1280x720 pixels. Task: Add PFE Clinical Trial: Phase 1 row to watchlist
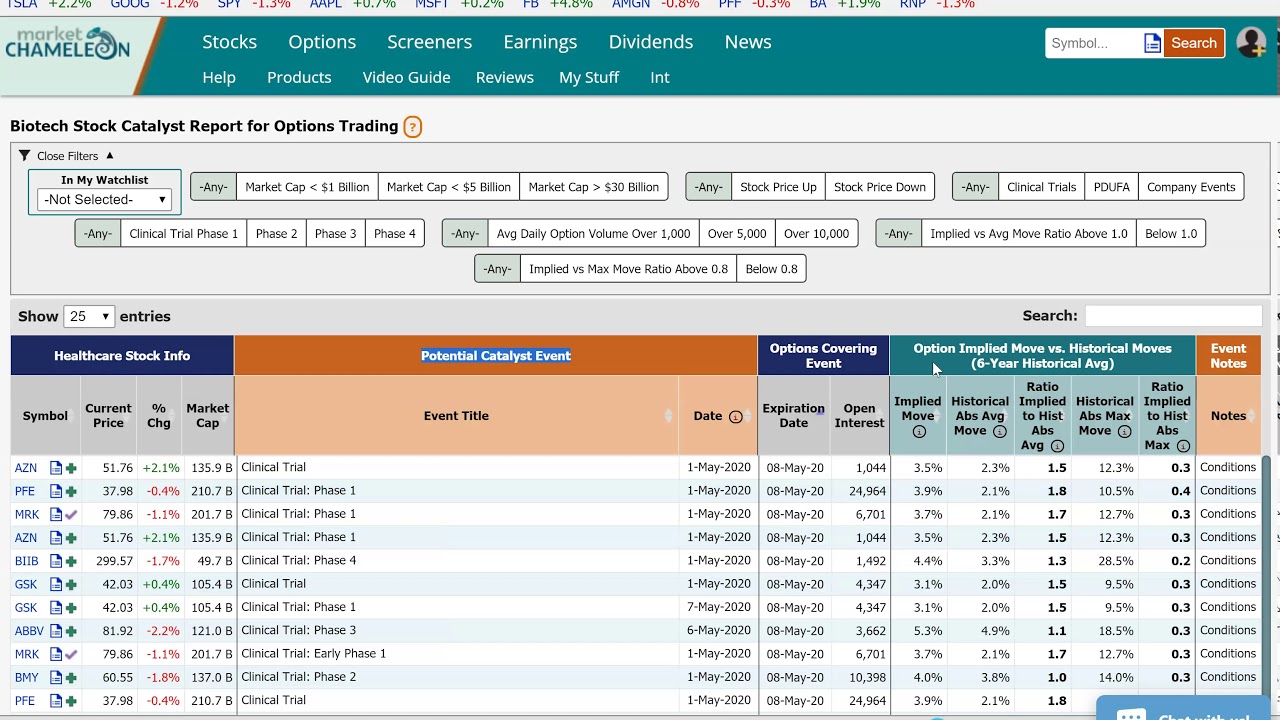point(71,491)
